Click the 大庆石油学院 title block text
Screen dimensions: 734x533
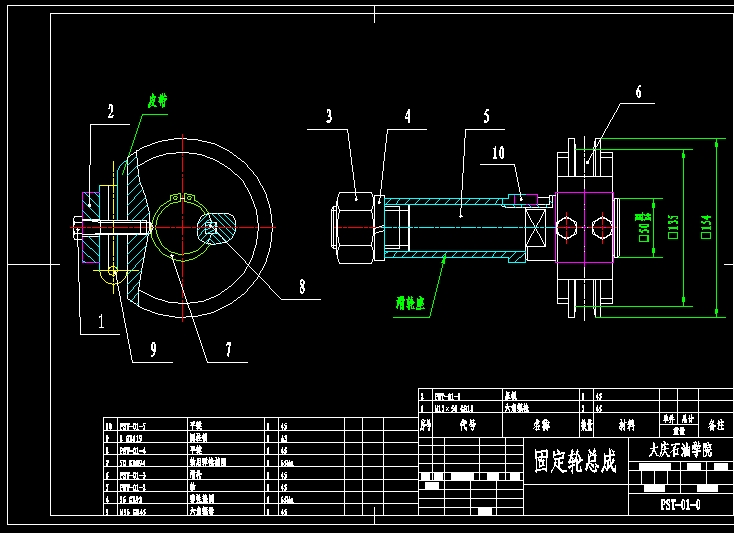point(680,450)
